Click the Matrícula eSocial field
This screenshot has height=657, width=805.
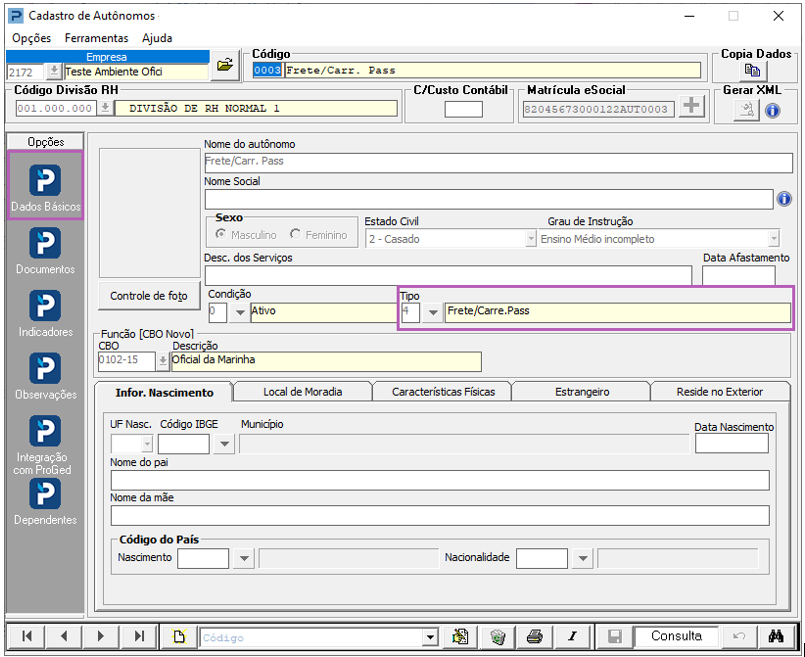(x=599, y=109)
